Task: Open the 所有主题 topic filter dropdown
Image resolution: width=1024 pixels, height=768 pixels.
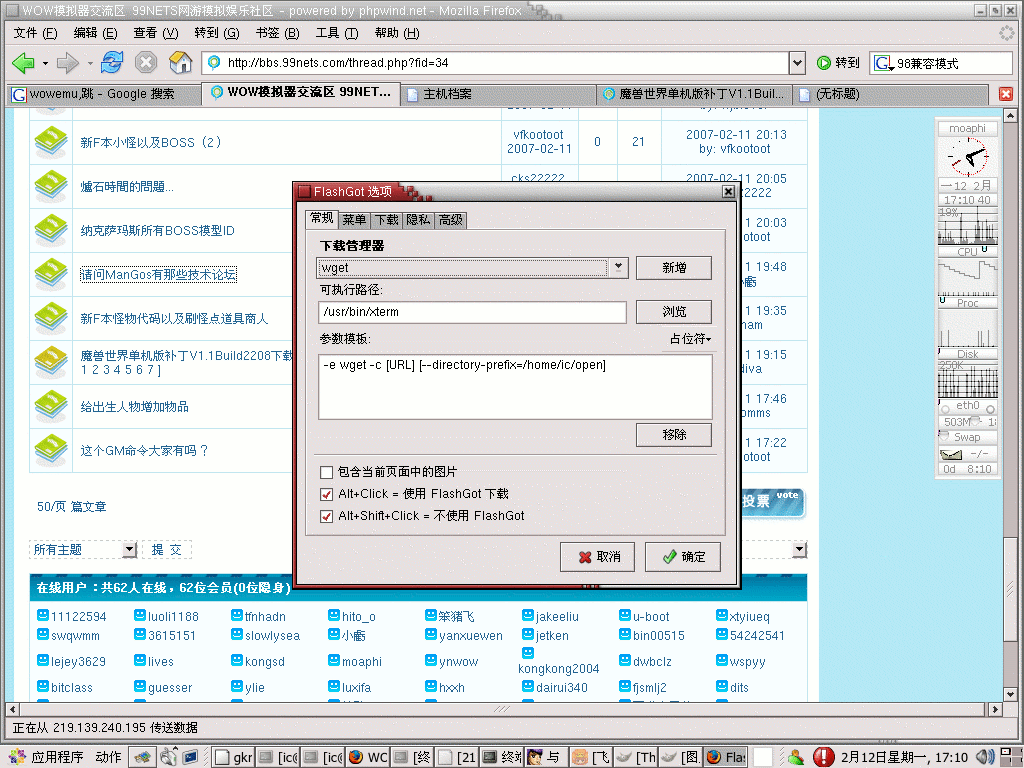Action: 129,550
